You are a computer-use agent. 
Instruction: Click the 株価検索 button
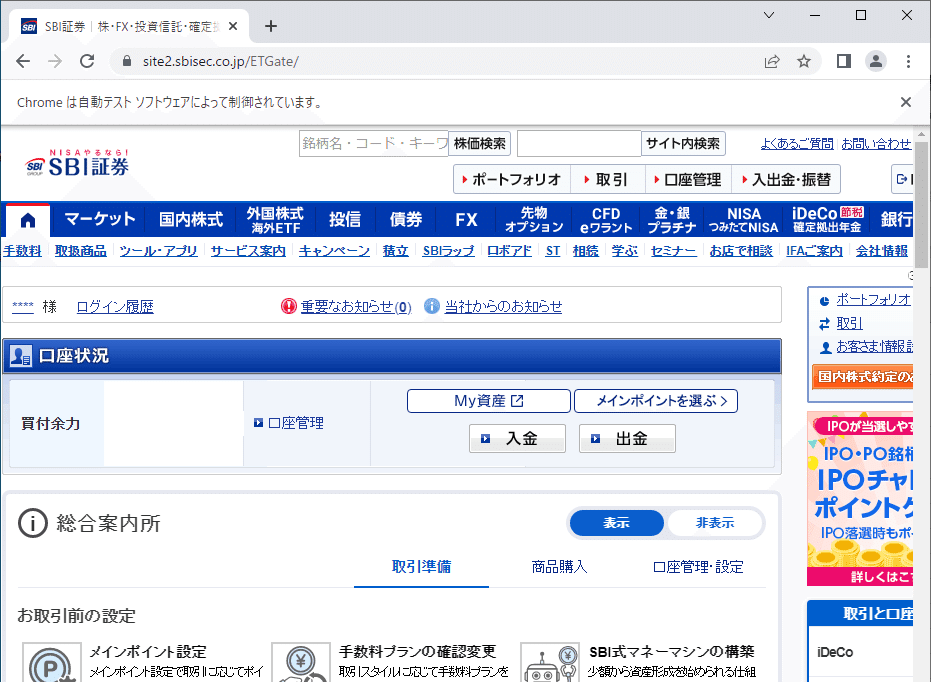[x=480, y=143]
